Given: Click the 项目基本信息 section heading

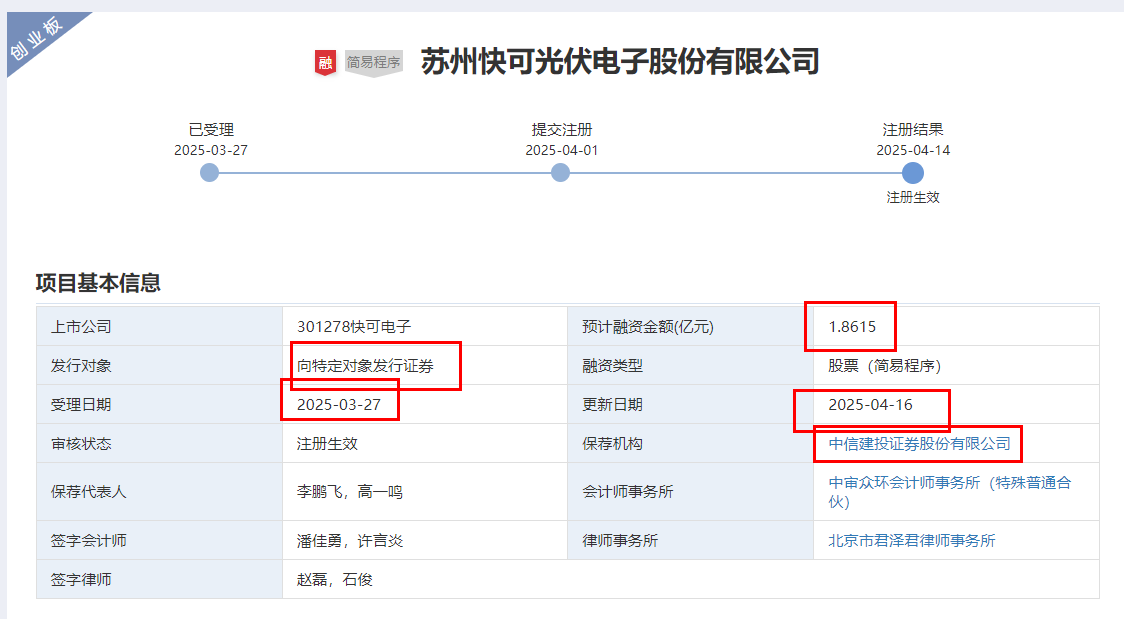Looking at the screenshot, I should (x=98, y=283).
